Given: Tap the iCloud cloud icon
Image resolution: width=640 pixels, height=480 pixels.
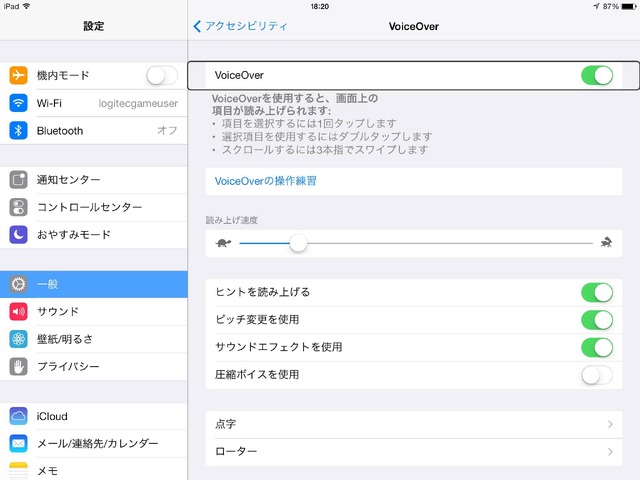Looking at the screenshot, I should point(18,416).
